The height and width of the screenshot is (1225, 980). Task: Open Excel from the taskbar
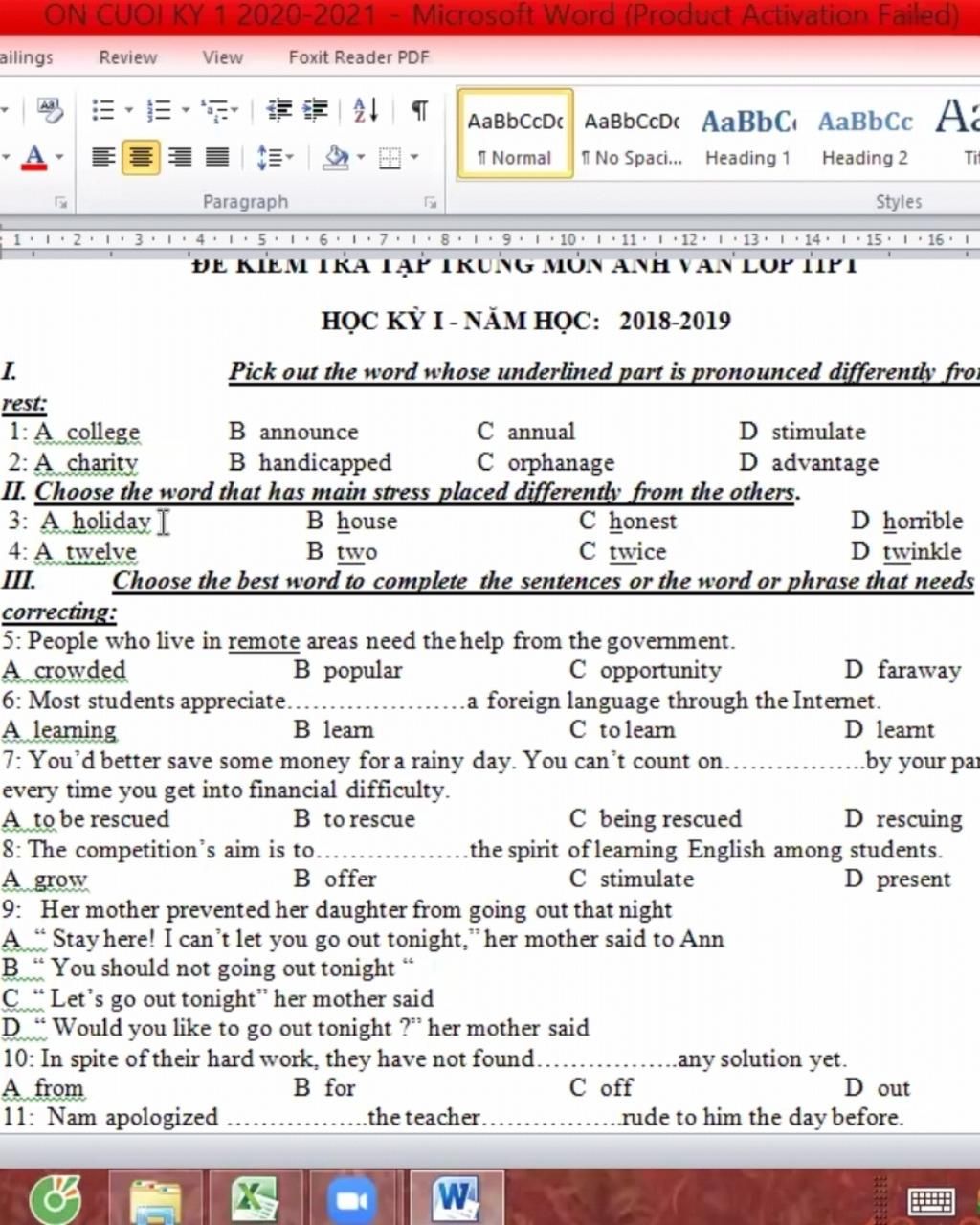coord(255,1201)
